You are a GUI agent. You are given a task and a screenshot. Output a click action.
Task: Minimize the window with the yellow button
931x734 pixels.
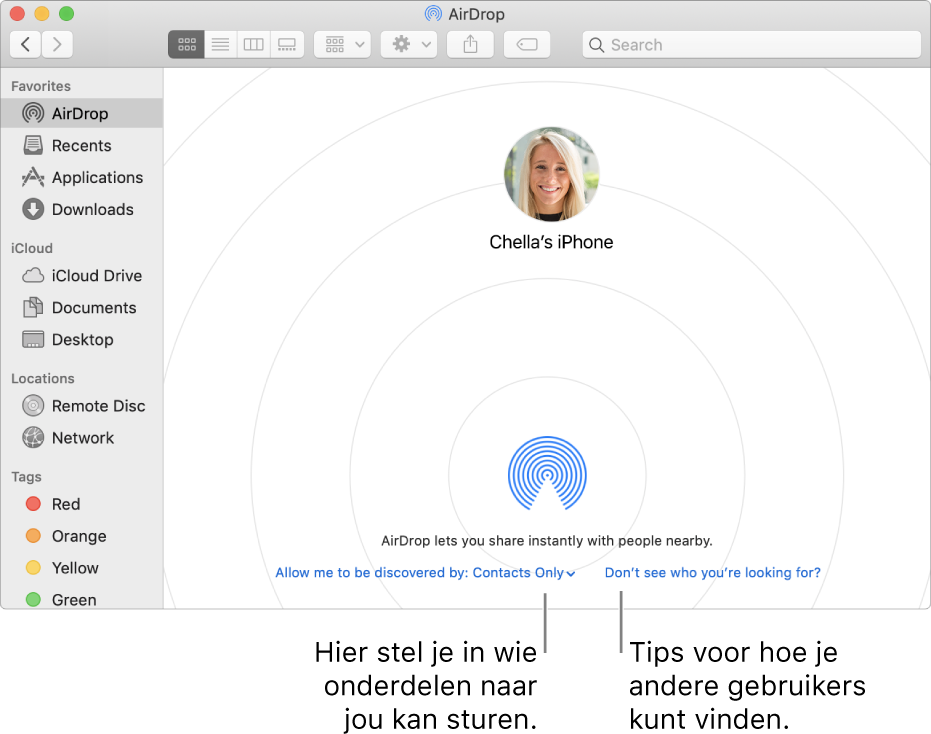pos(42,13)
